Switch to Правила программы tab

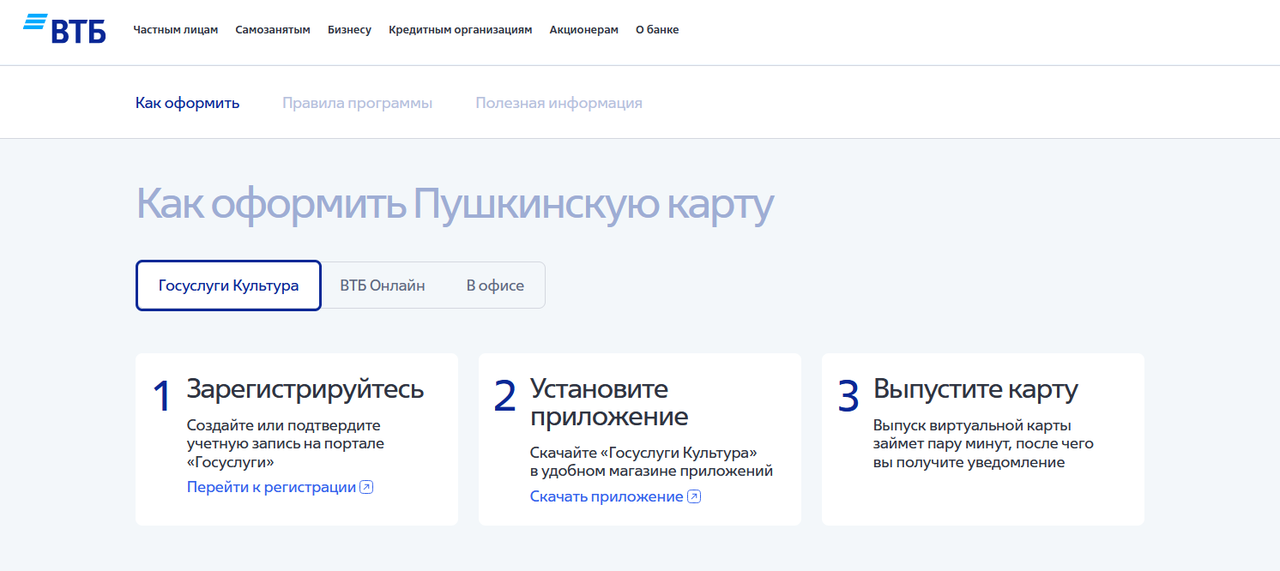(357, 103)
